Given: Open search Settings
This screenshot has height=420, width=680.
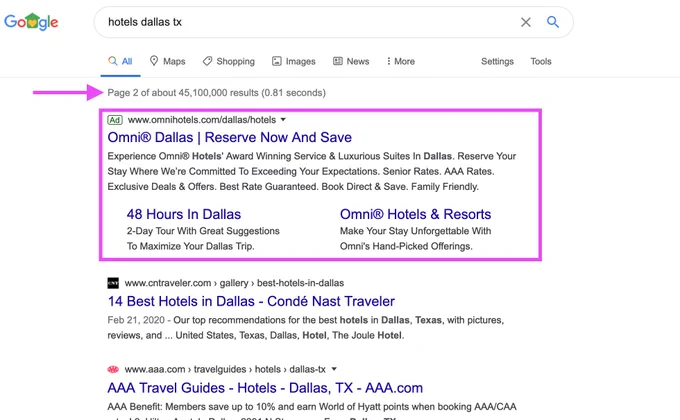Looking at the screenshot, I should [x=497, y=61].
